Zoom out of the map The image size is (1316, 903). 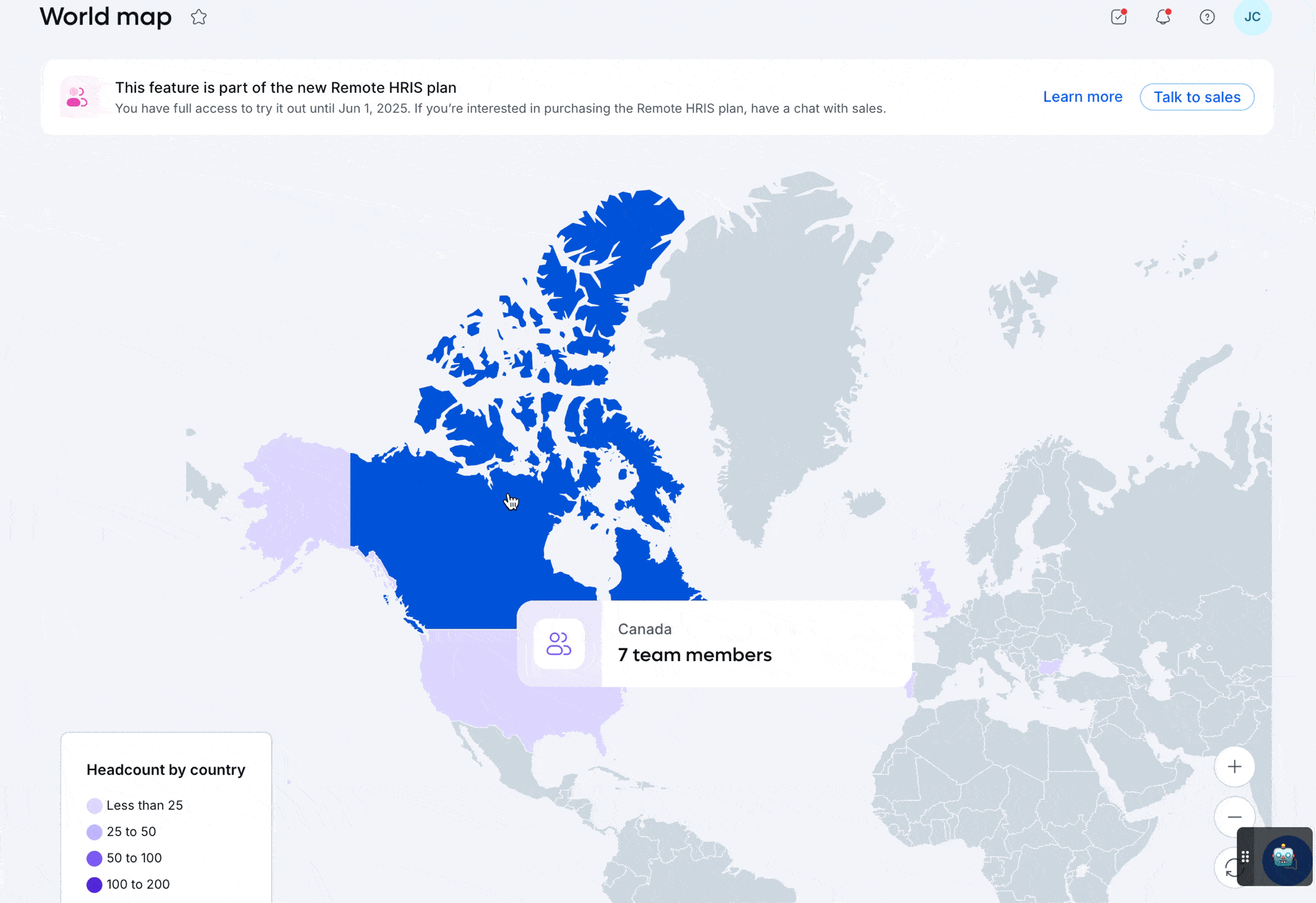(x=1234, y=818)
